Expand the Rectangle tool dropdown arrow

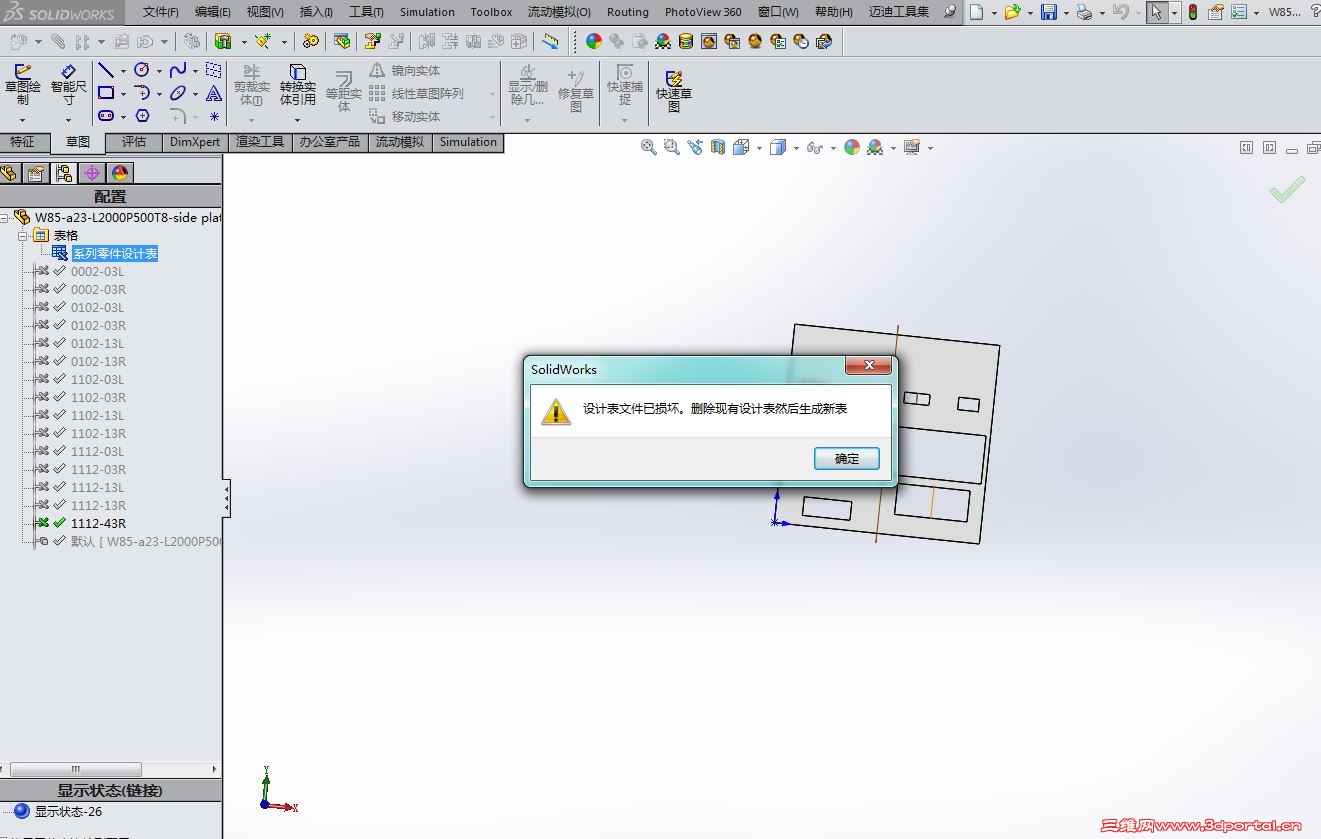[123, 94]
